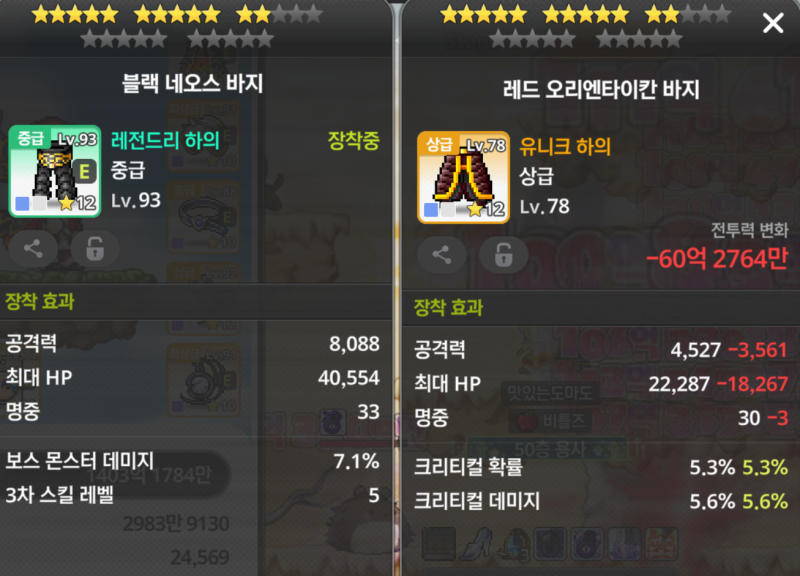Click the 전투력 변화 value
The image size is (800, 576).
[717, 259]
